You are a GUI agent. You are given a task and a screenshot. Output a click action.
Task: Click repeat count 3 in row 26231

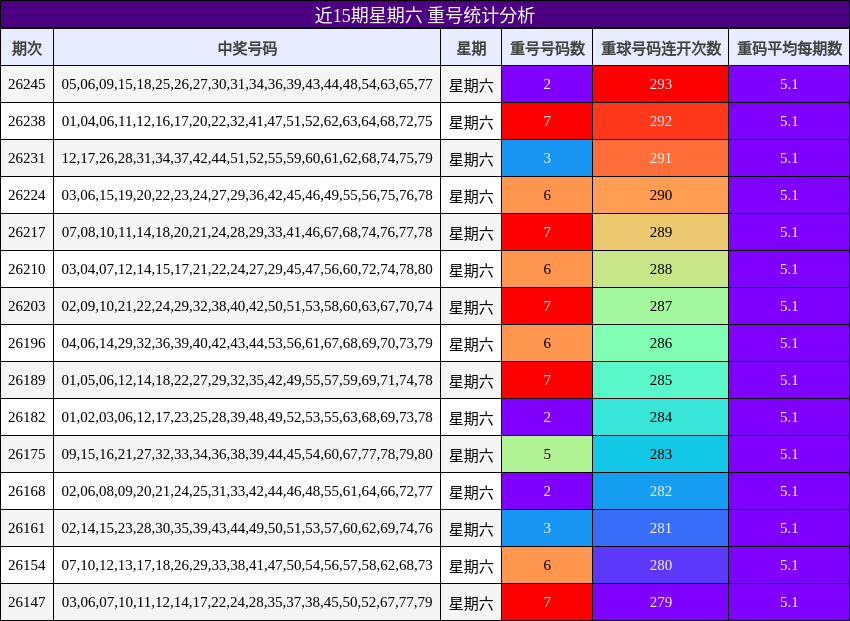point(547,158)
